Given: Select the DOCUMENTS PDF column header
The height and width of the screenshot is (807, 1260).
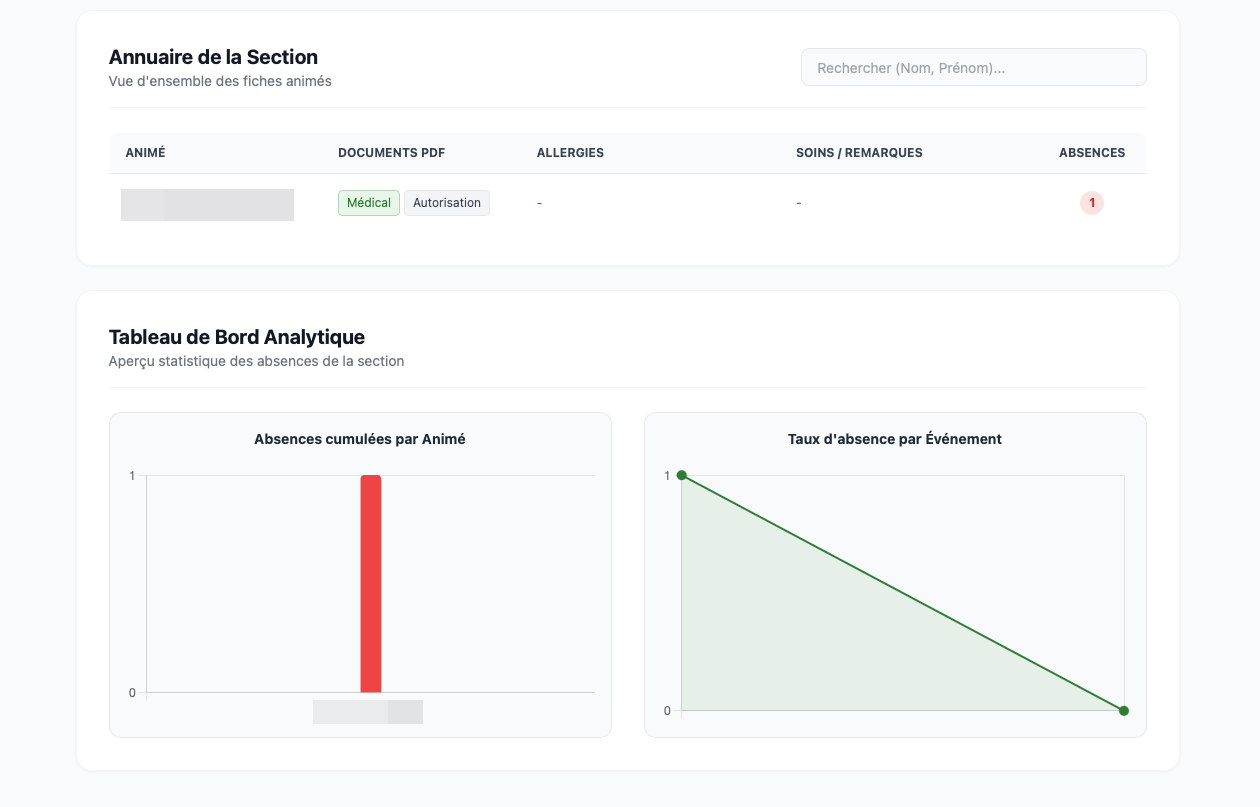Looking at the screenshot, I should pos(392,153).
